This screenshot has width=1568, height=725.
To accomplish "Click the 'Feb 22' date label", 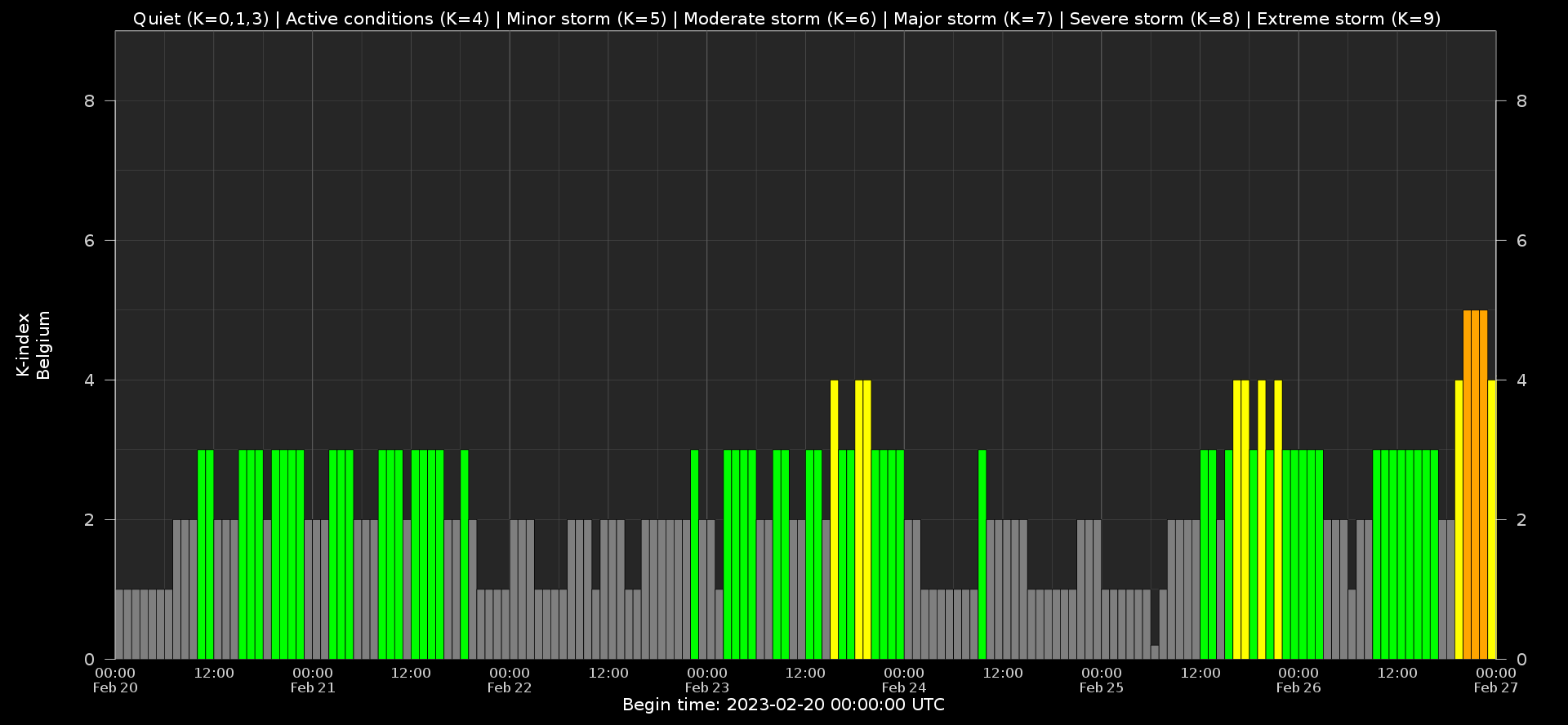I will pyautogui.click(x=510, y=687).
